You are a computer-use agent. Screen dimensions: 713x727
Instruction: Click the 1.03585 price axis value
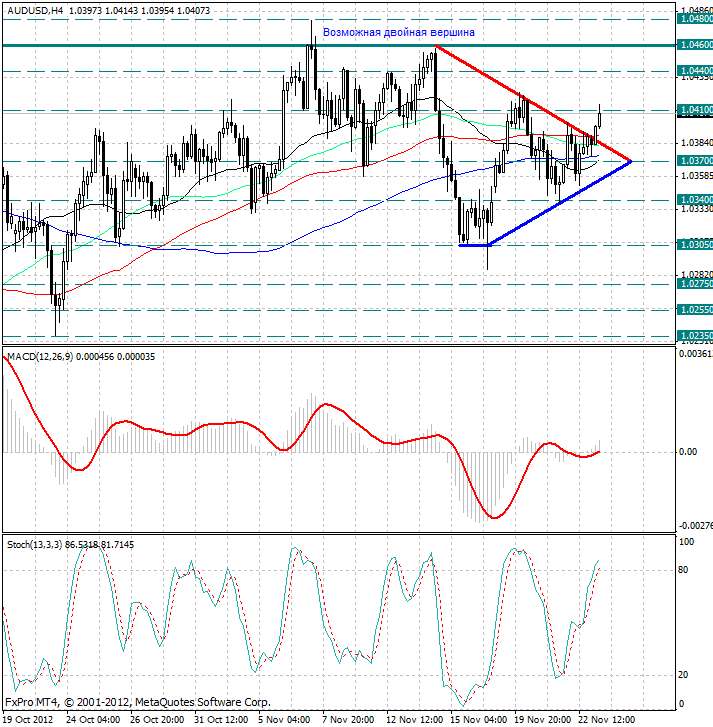(696, 175)
